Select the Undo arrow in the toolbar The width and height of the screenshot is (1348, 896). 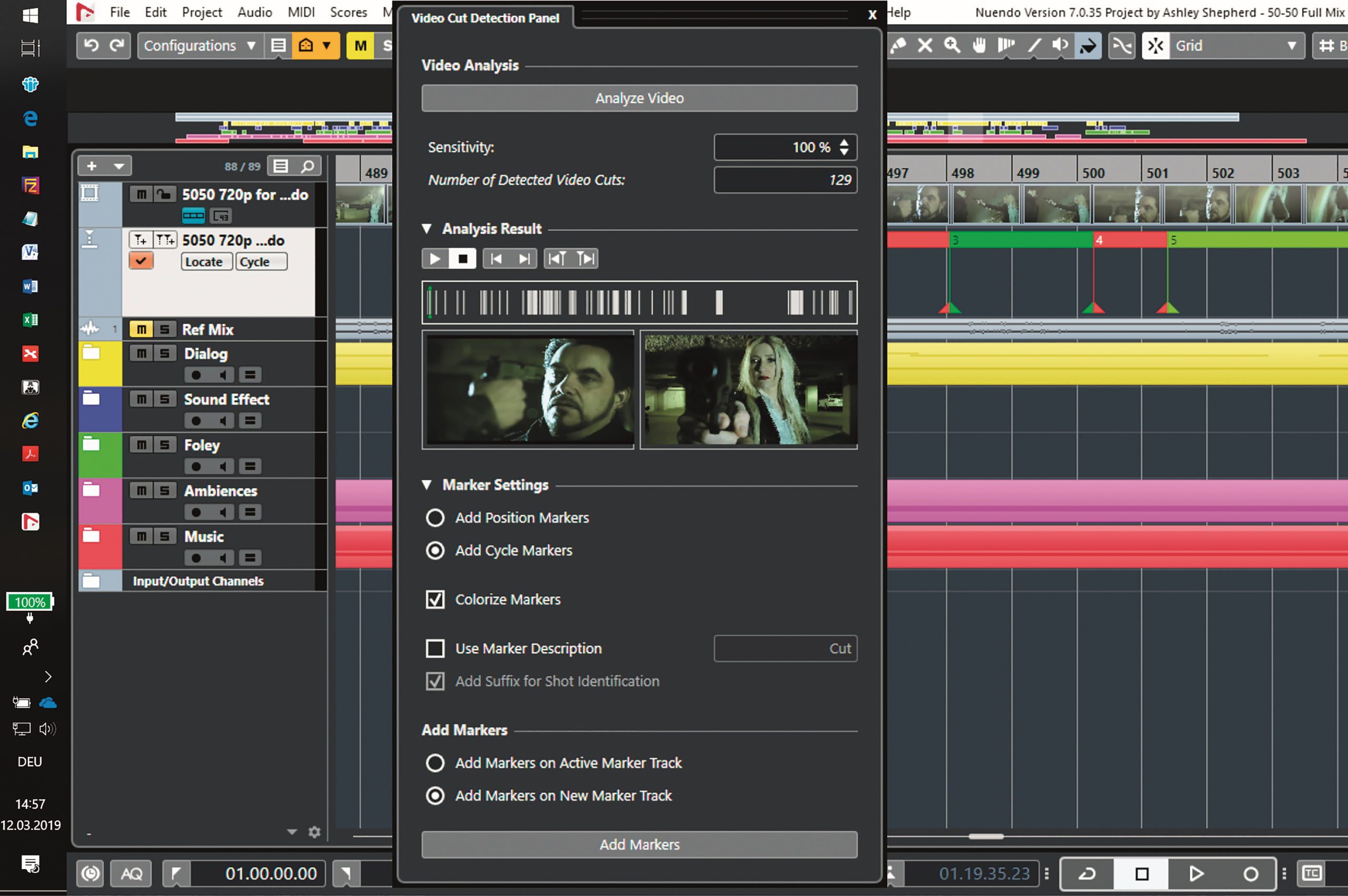(92, 45)
